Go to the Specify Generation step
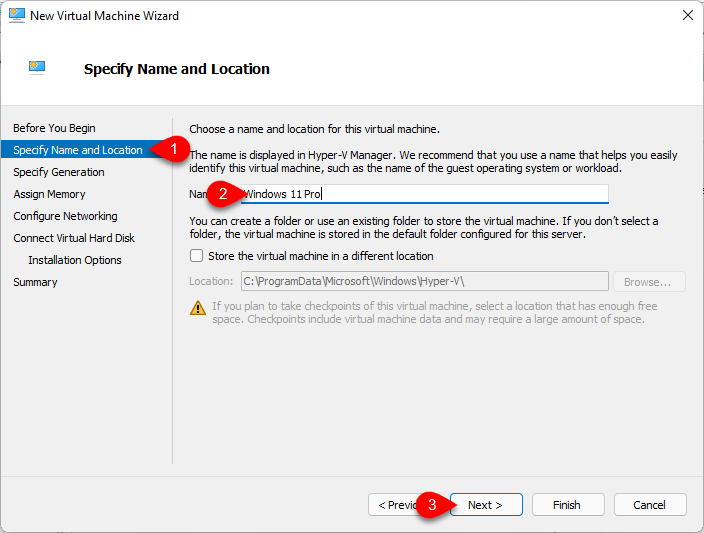 pos(59,172)
